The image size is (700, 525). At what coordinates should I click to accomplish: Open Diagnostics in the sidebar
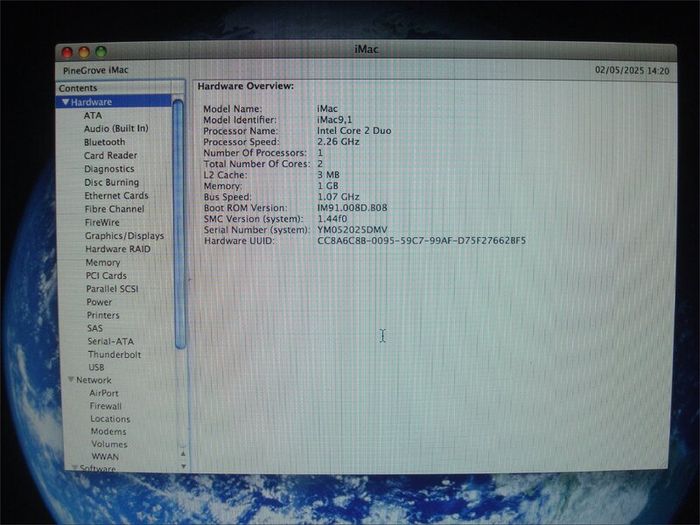point(109,169)
